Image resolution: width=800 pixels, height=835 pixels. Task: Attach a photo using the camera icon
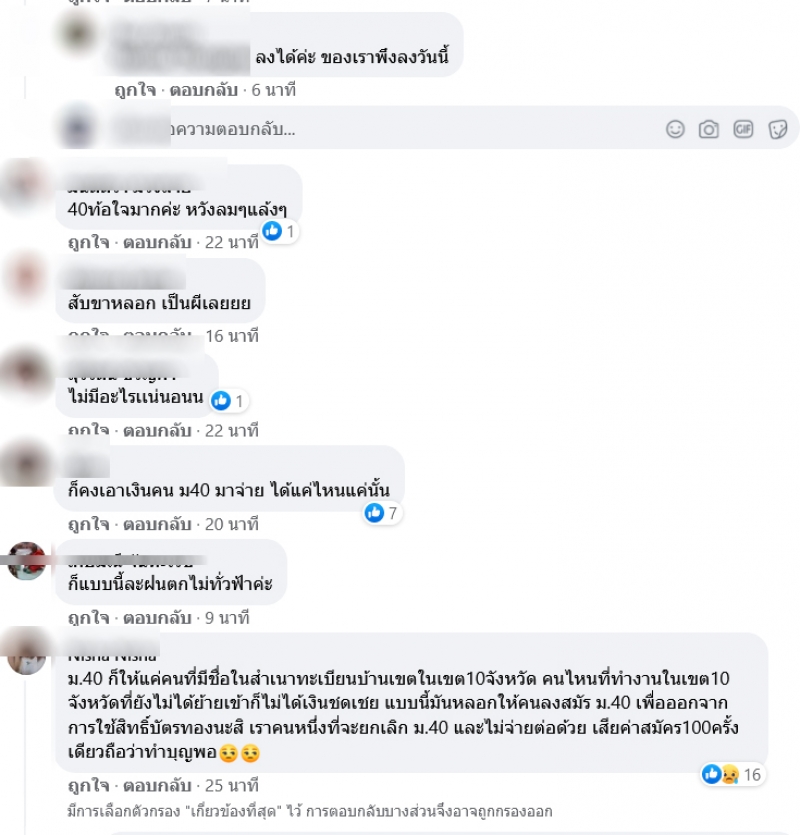click(708, 129)
